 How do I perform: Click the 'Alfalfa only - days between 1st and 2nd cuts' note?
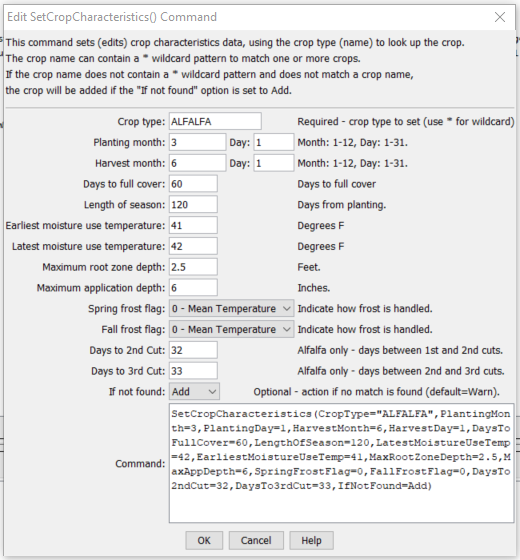(x=400, y=350)
